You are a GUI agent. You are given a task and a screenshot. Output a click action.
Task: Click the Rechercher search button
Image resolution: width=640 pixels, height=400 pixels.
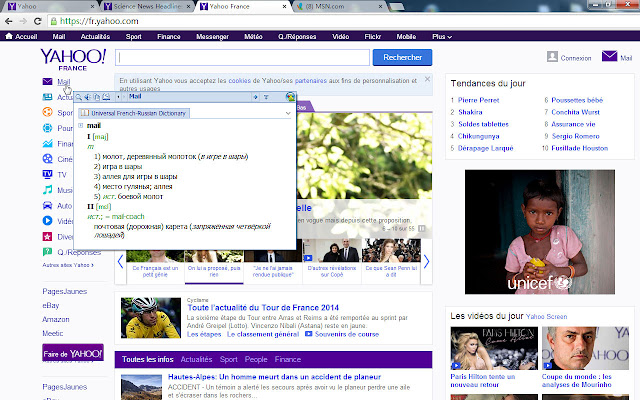tap(402, 58)
